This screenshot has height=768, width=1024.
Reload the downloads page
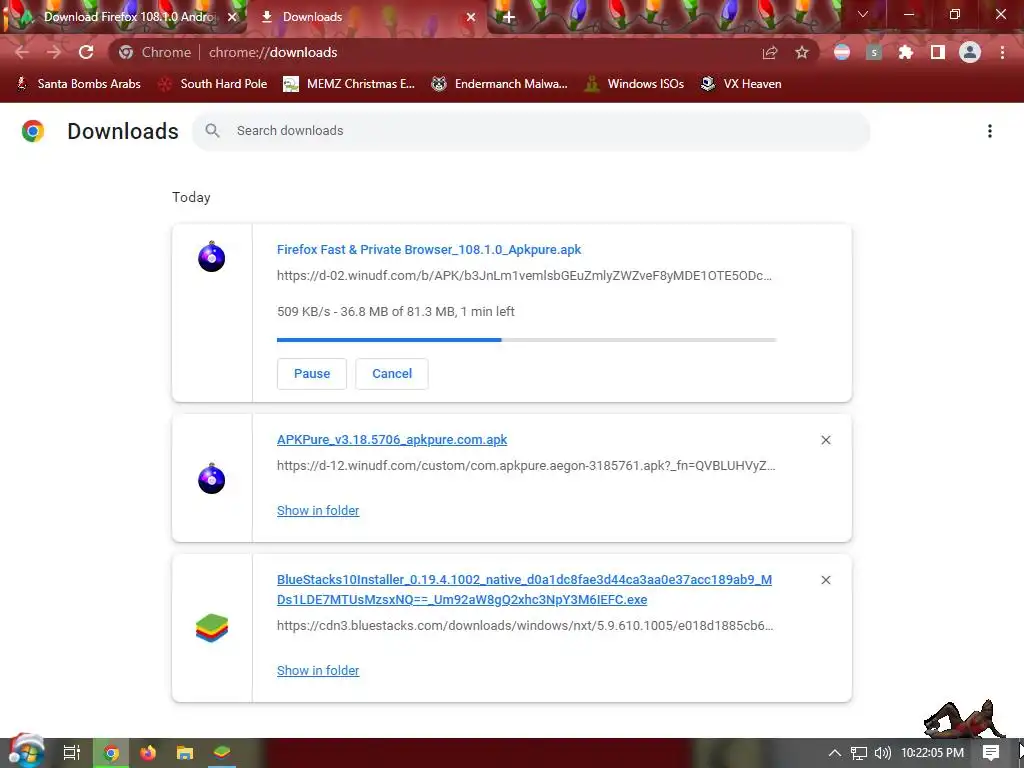[x=86, y=52]
